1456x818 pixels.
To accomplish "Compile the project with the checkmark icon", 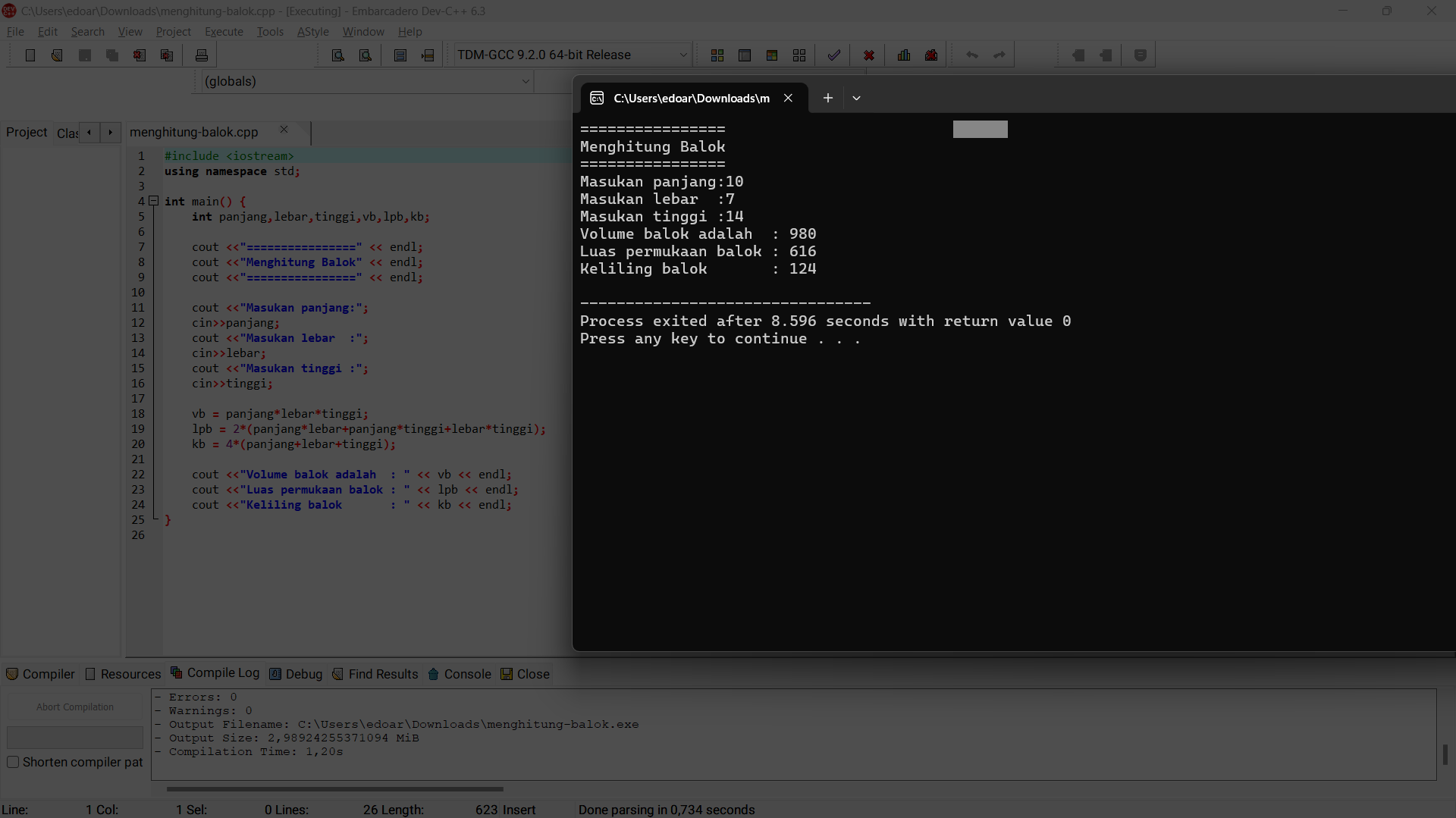I will point(833,55).
